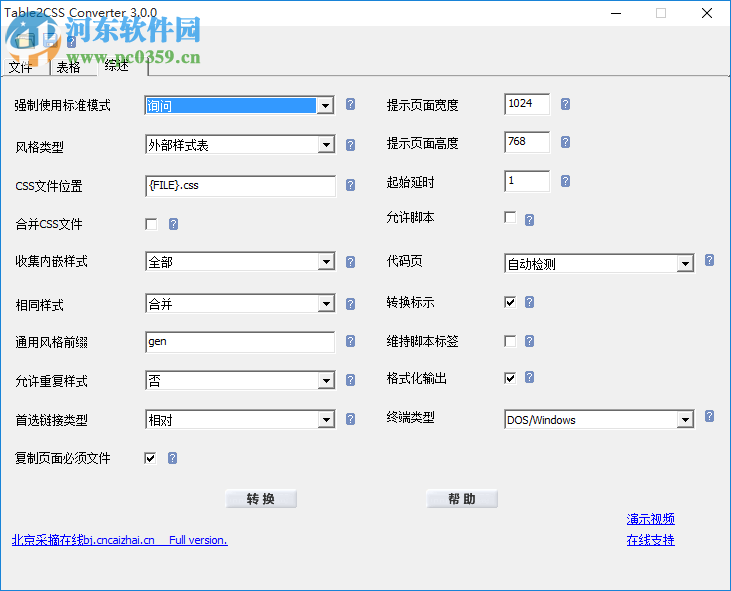This screenshot has height=591, width=731.
Task: Open the 相同样式 dropdown
Action: 326,304
